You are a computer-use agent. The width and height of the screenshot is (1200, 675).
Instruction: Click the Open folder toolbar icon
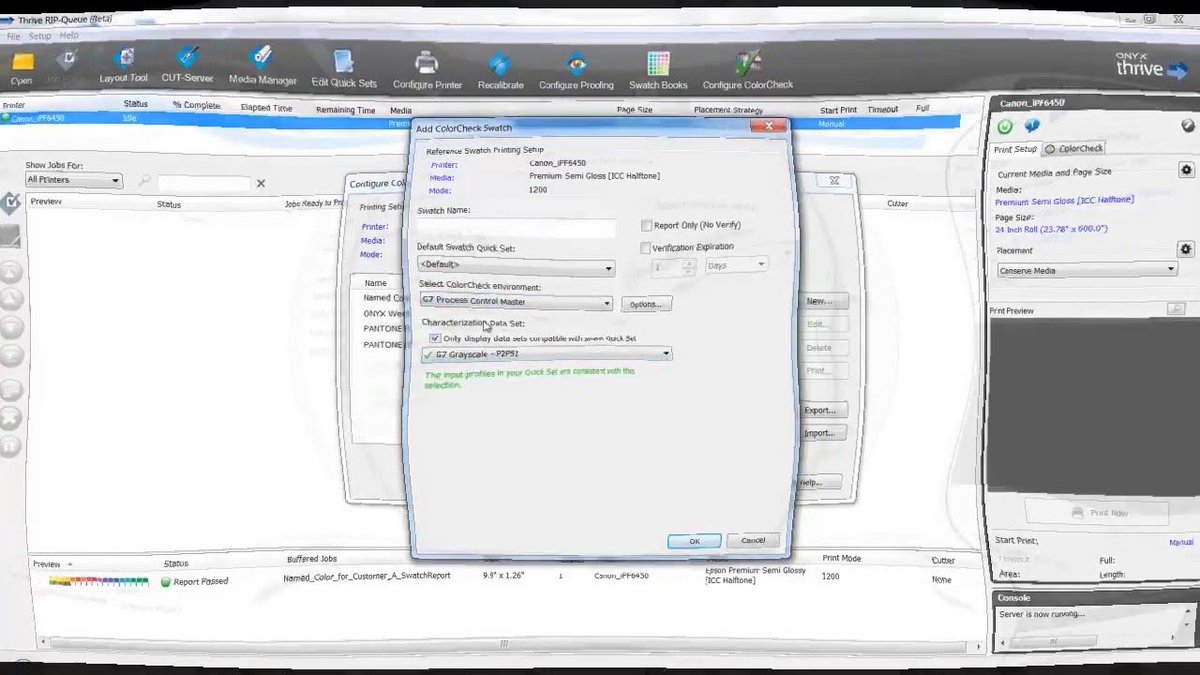21,65
